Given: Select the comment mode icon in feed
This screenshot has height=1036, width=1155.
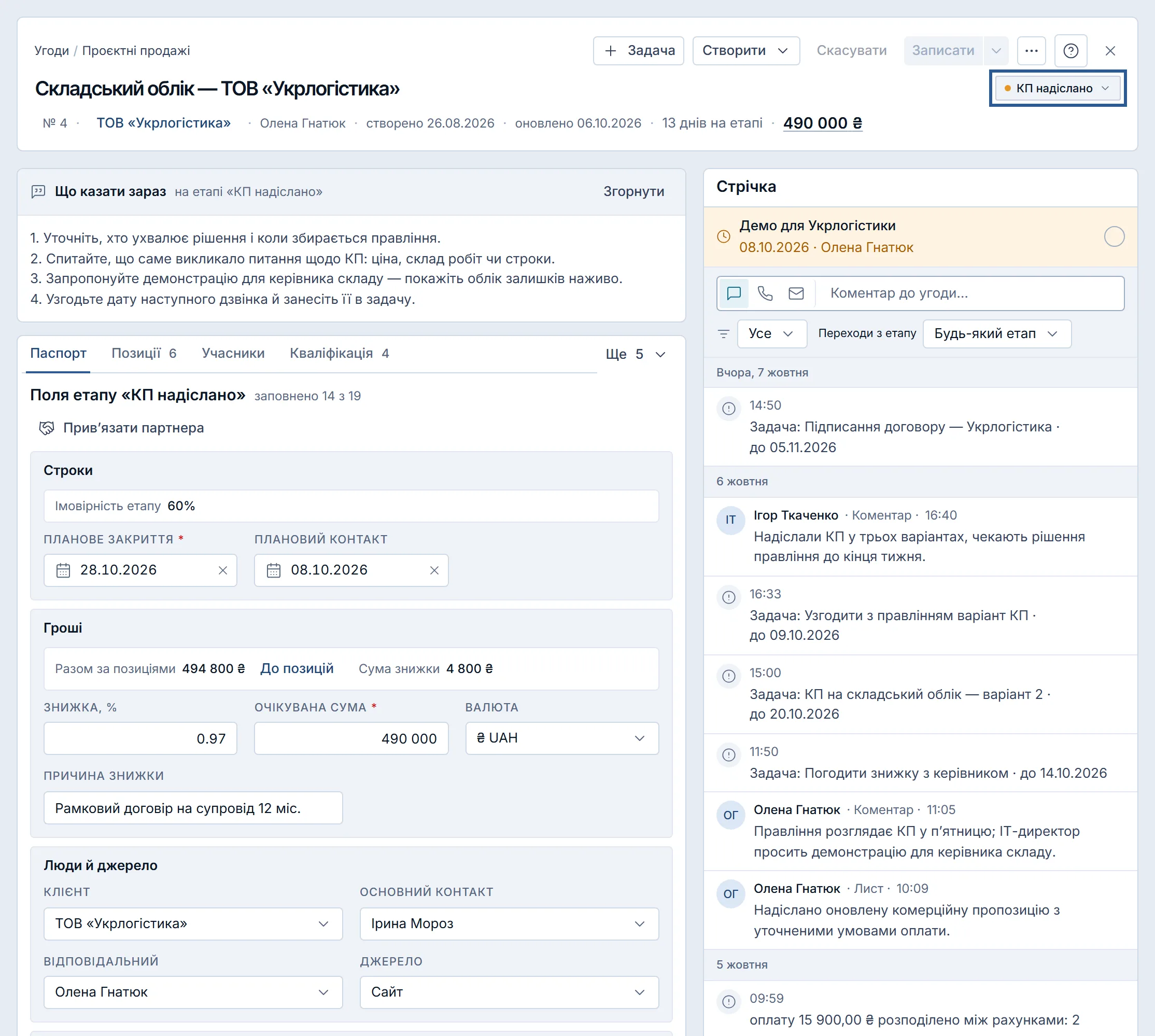Looking at the screenshot, I should click(734, 293).
